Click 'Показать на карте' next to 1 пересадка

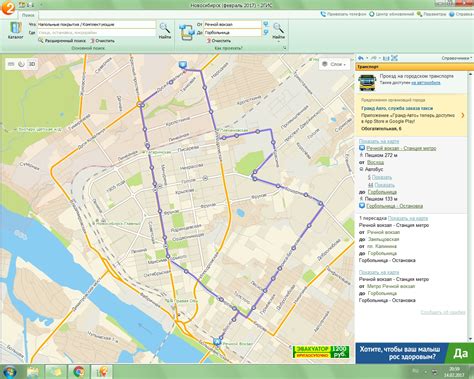point(408,218)
